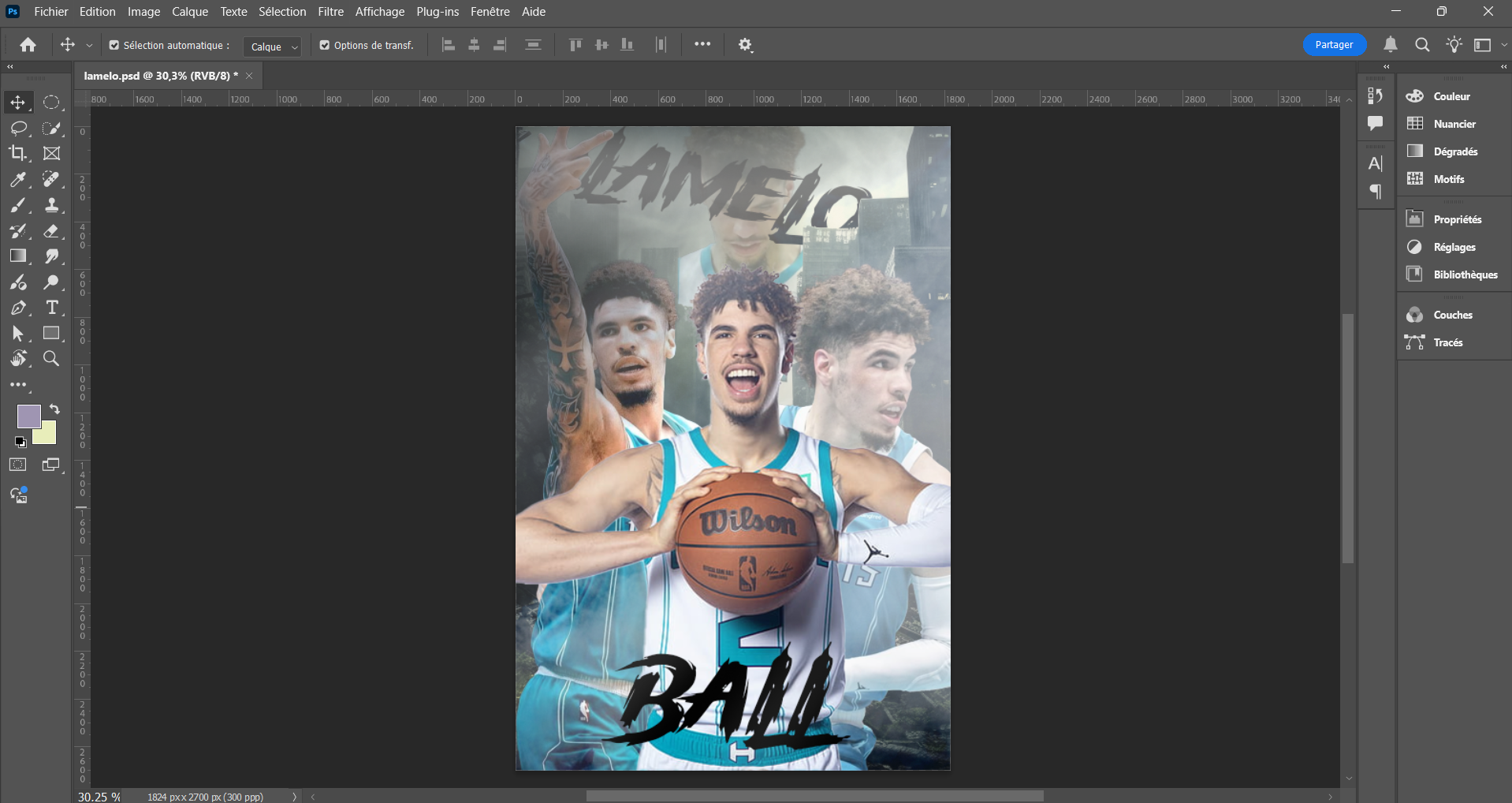The height and width of the screenshot is (803, 1512).
Task: Select the Path Selection tool
Action: tap(18, 334)
